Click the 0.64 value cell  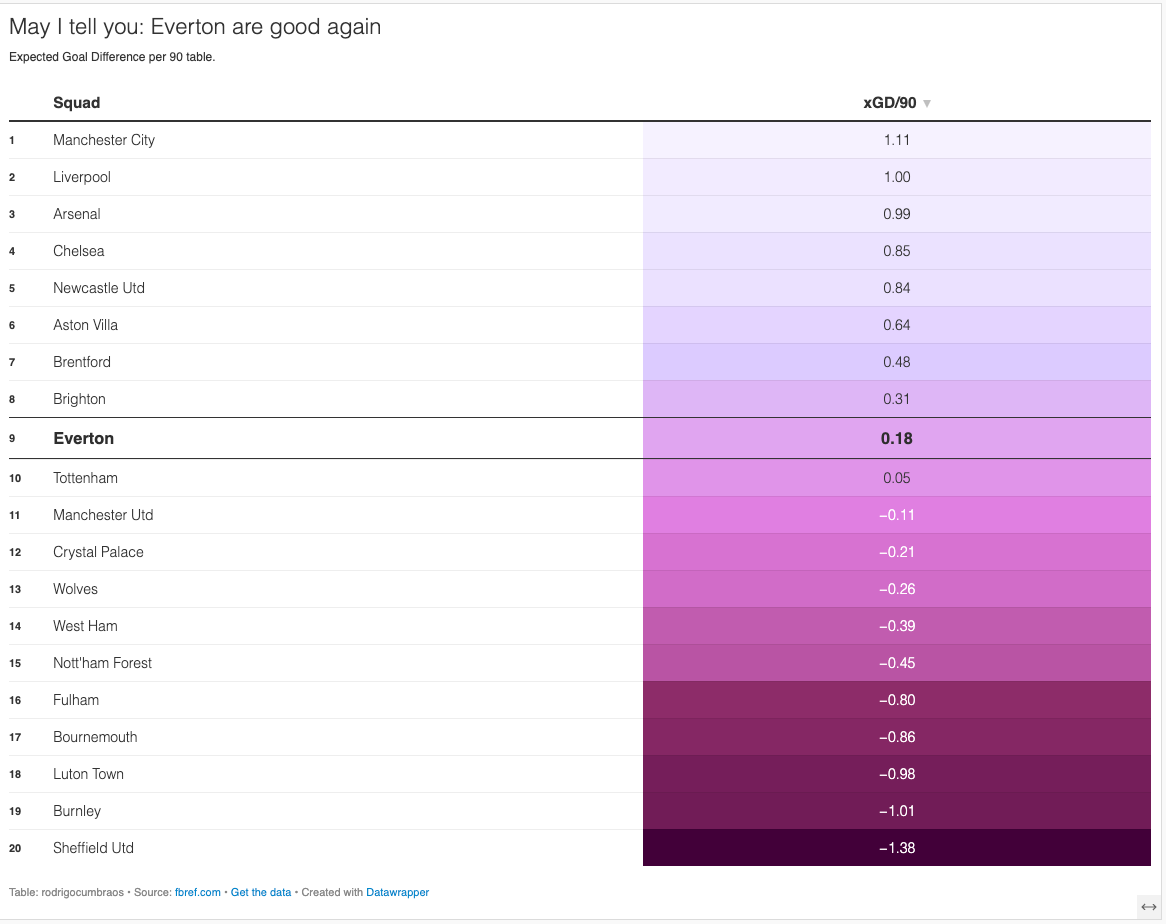pyautogui.click(x=897, y=325)
